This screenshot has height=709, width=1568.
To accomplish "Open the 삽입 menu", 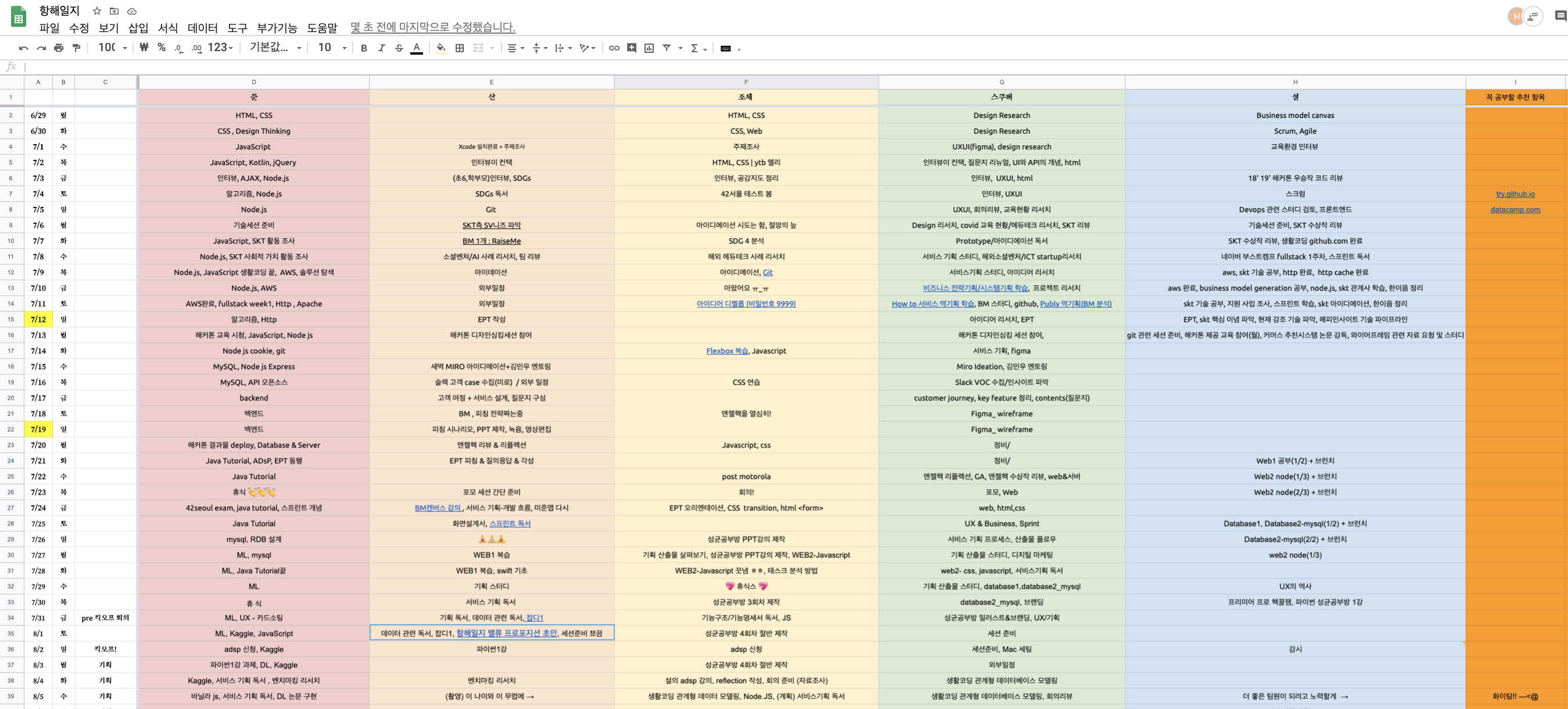I will click(138, 28).
